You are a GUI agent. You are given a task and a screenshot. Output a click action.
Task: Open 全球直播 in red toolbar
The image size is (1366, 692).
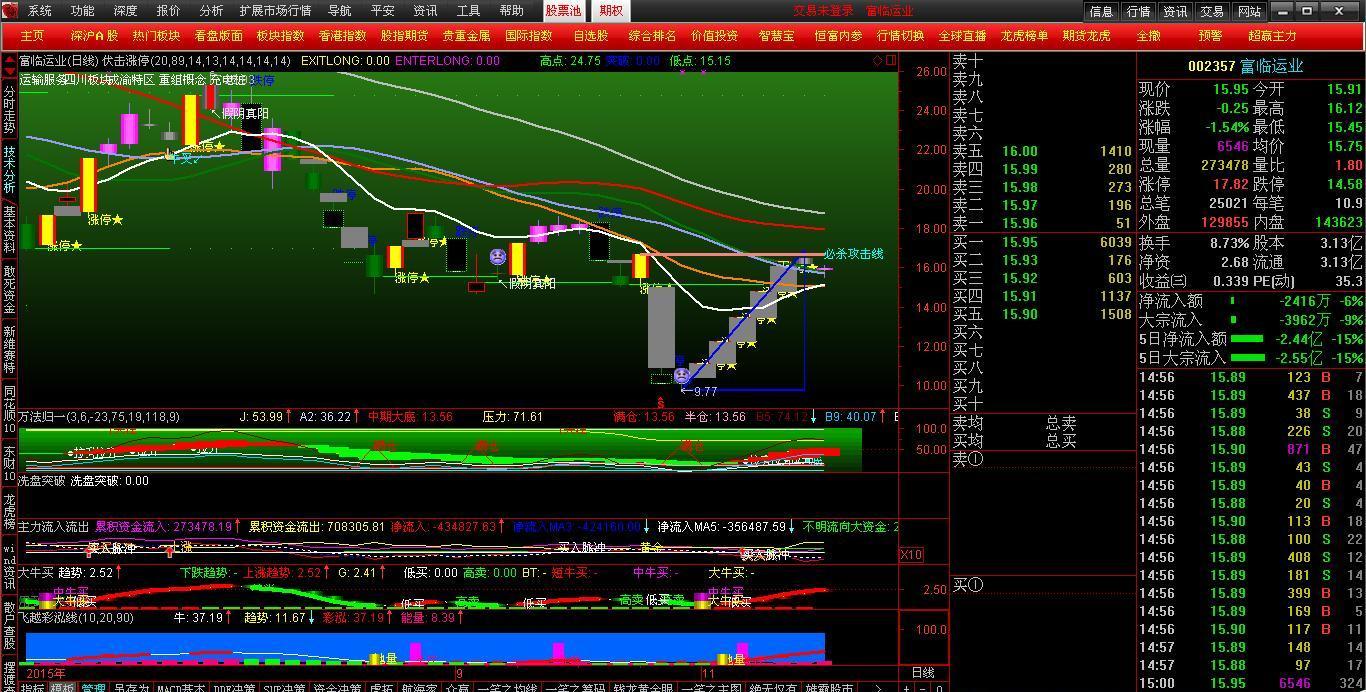[962, 35]
